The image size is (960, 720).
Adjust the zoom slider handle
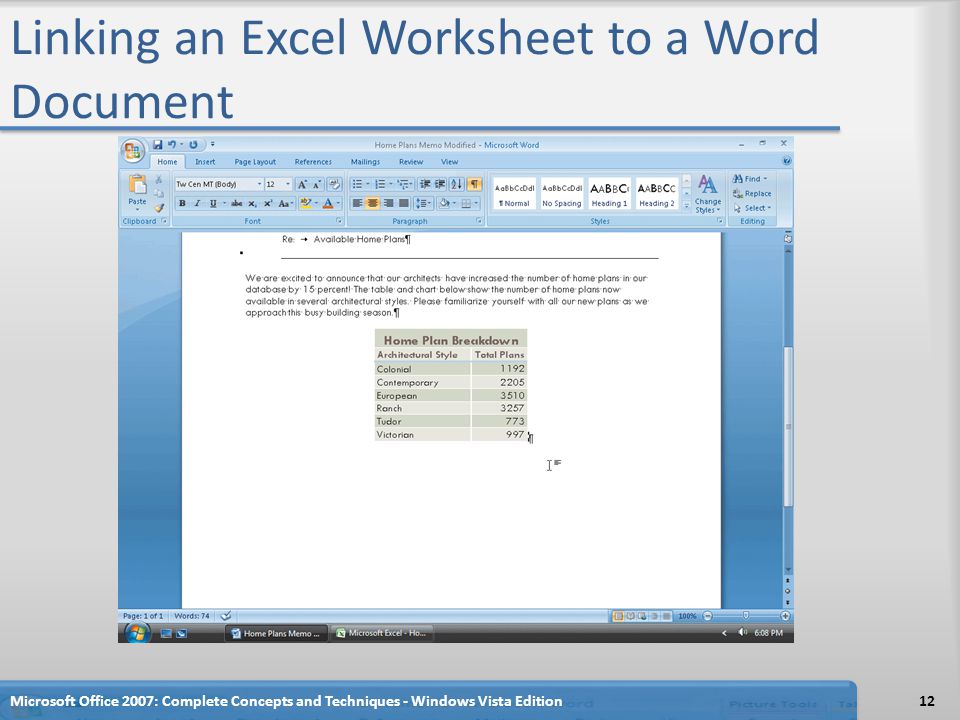click(x=745, y=616)
